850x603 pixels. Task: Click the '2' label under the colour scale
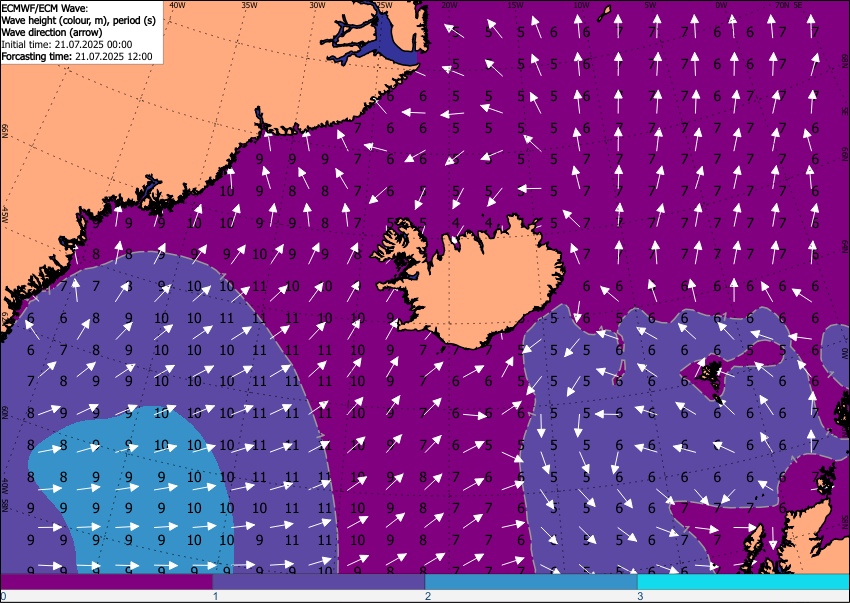click(428, 596)
